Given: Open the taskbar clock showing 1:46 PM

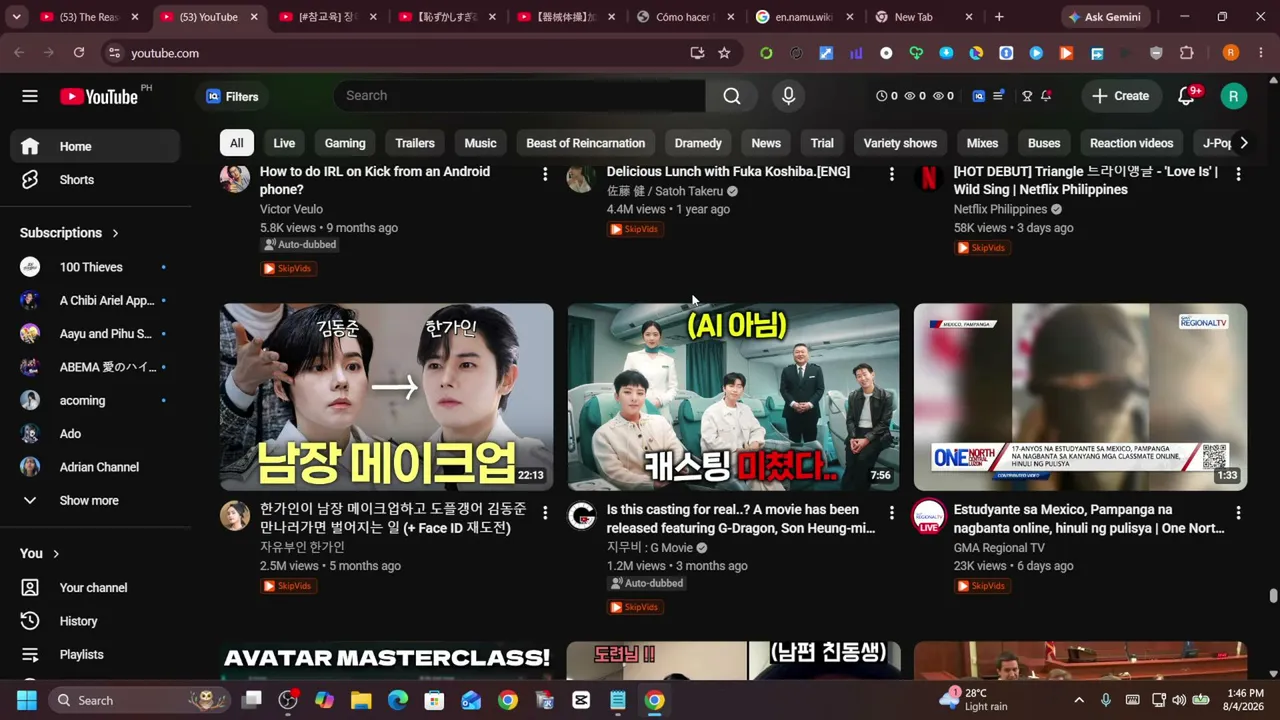Looking at the screenshot, I should 1243,700.
